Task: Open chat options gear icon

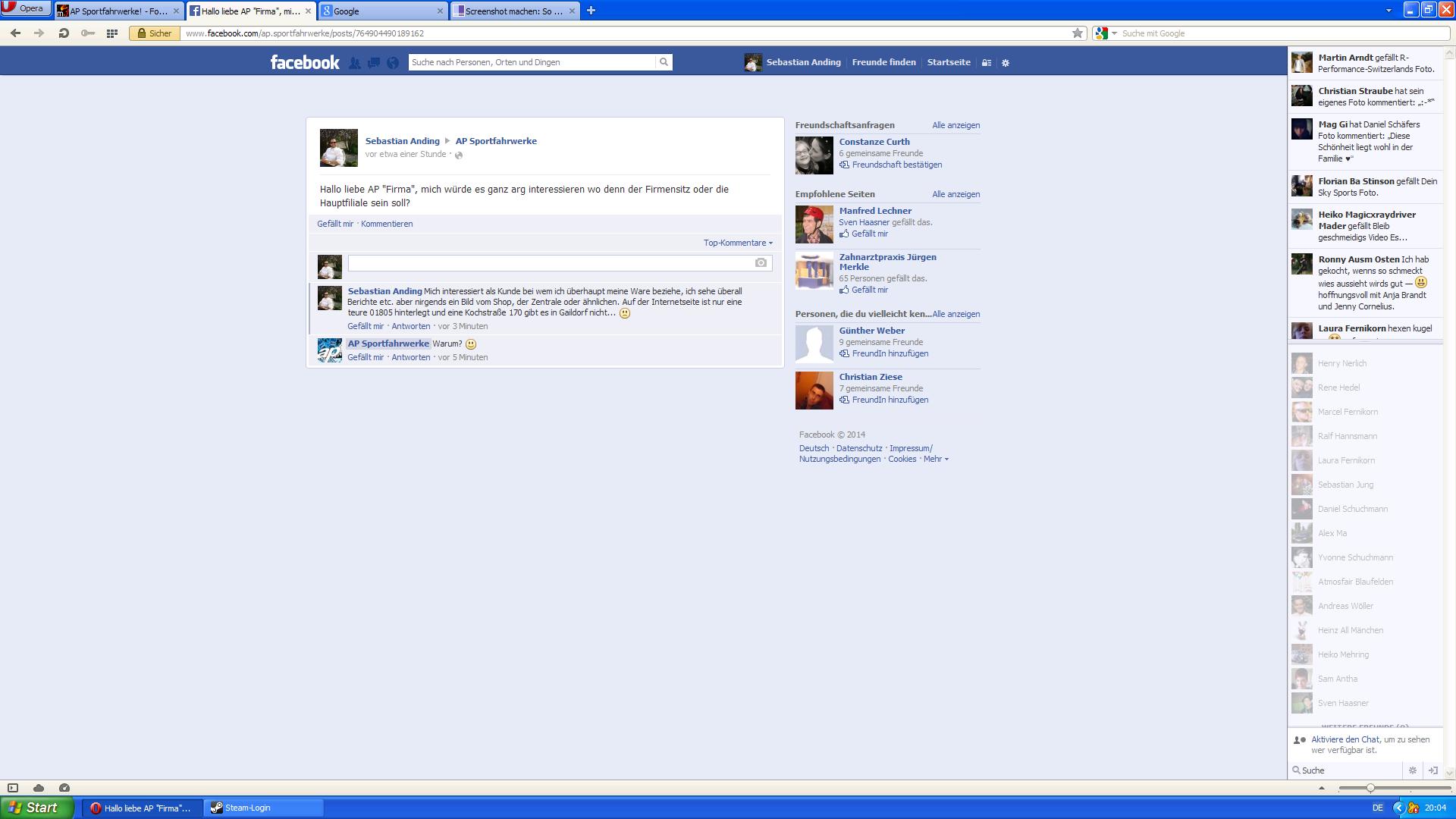Action: coord(1412,770)
